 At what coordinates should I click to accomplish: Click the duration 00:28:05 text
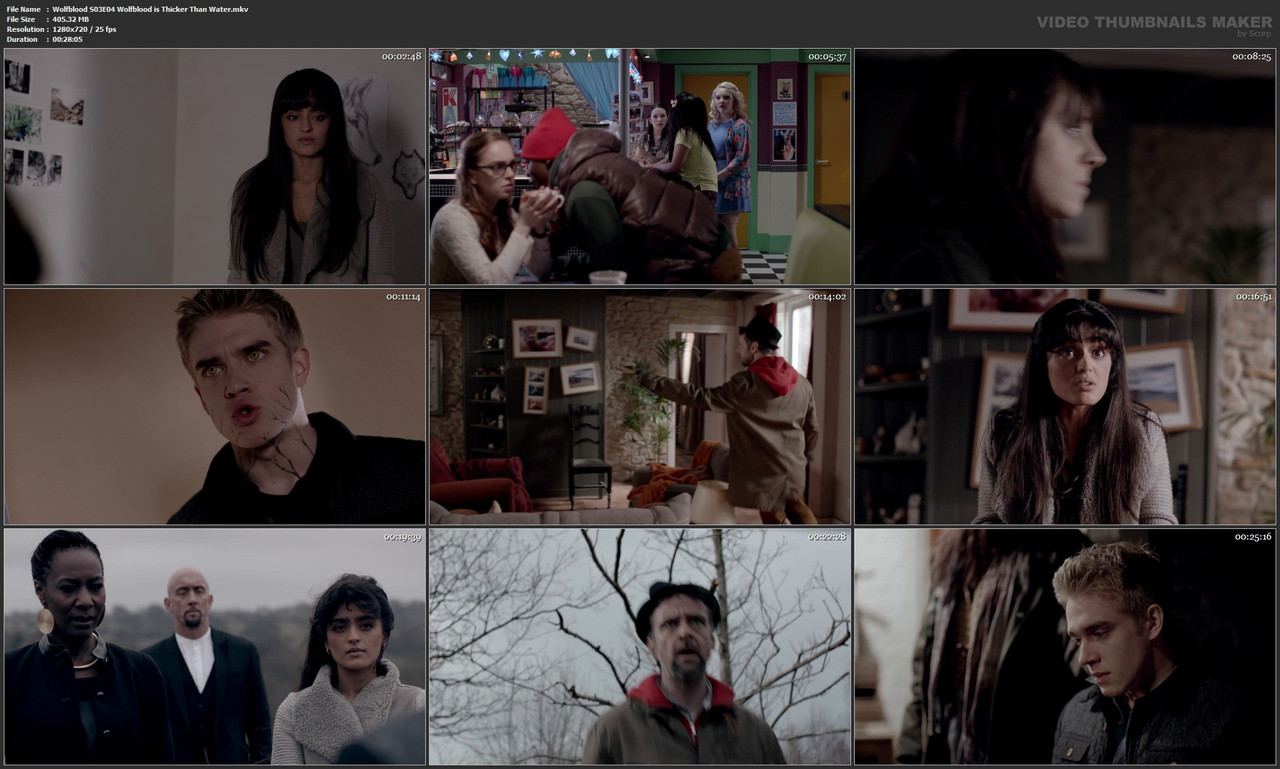click(67, 39)
